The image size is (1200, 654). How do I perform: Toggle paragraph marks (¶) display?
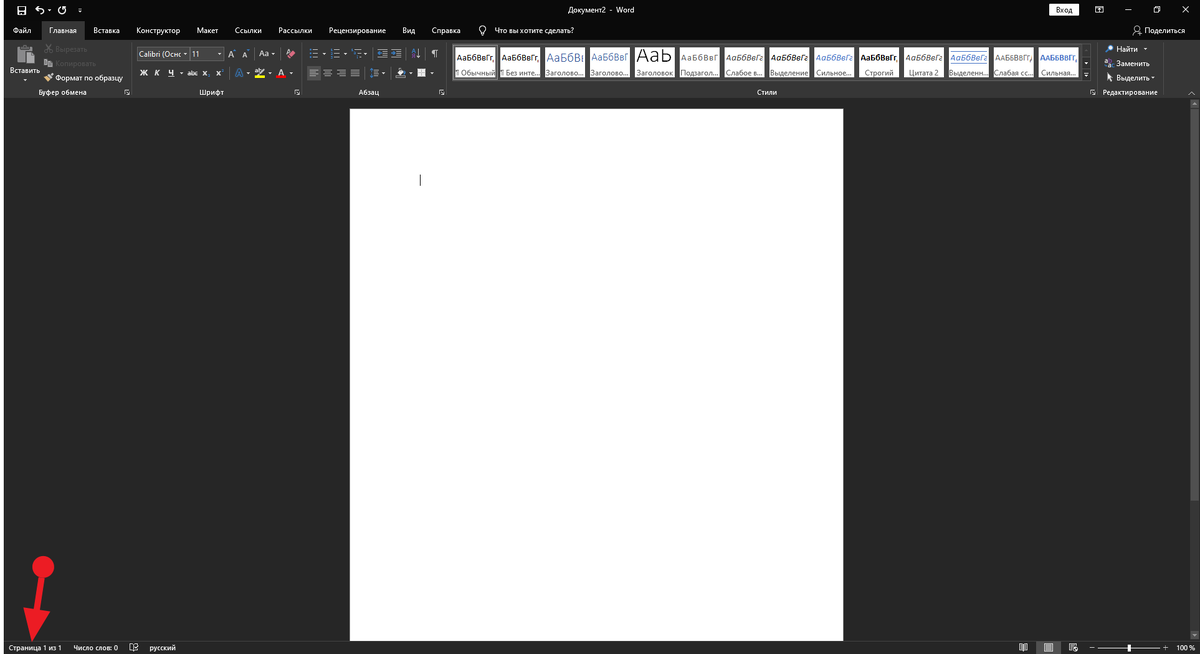coord(434,54)
